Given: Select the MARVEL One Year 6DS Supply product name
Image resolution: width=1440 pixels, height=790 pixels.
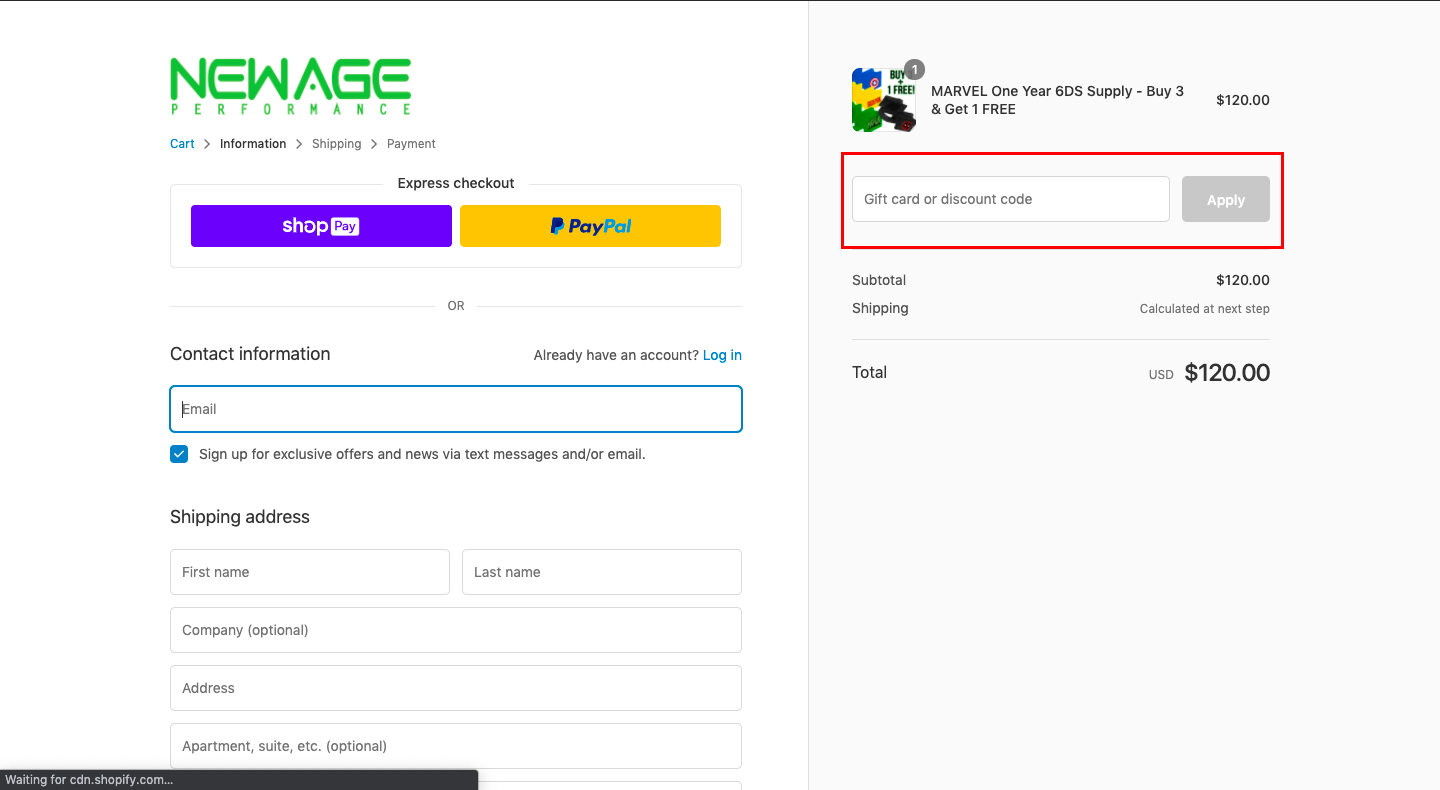Looking at the screenshot, I should (x=1057, y=100).
